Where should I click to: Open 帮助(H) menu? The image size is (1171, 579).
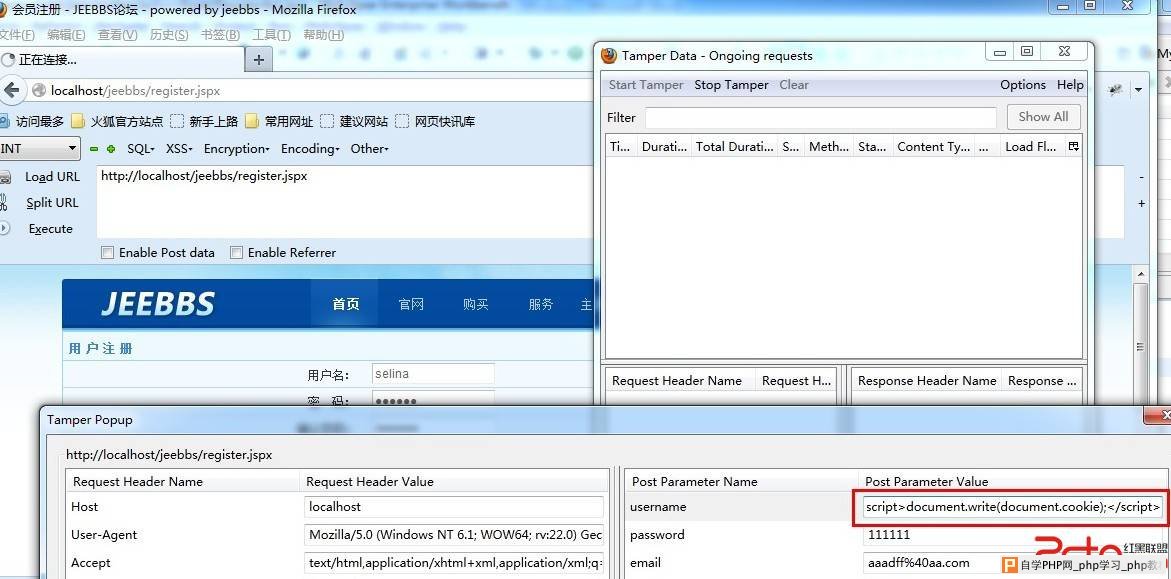[323, 35]
